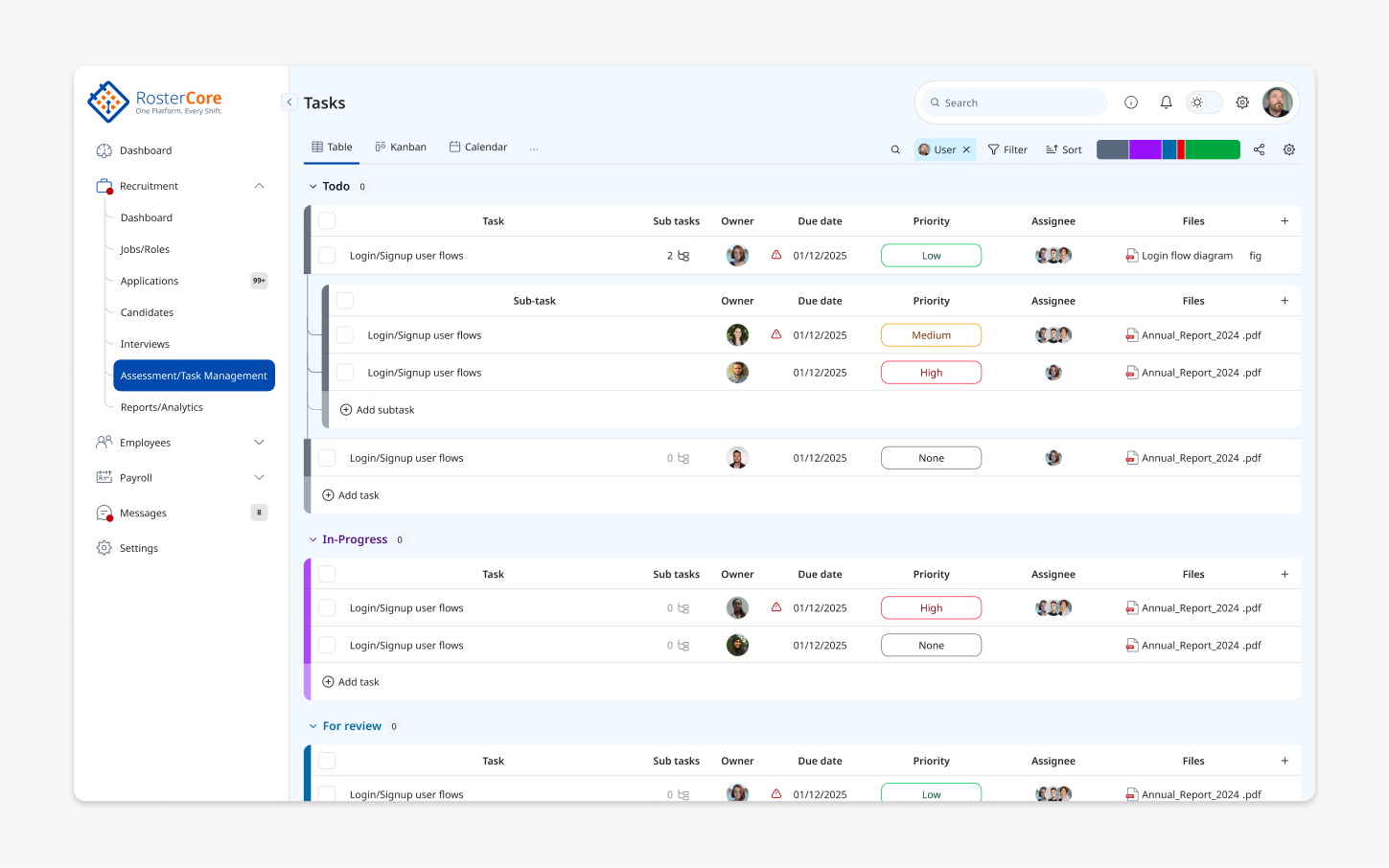This screenshot has height=868, width=1389.
Task: Add a column to the Todo table
Action: point(1285,221)
